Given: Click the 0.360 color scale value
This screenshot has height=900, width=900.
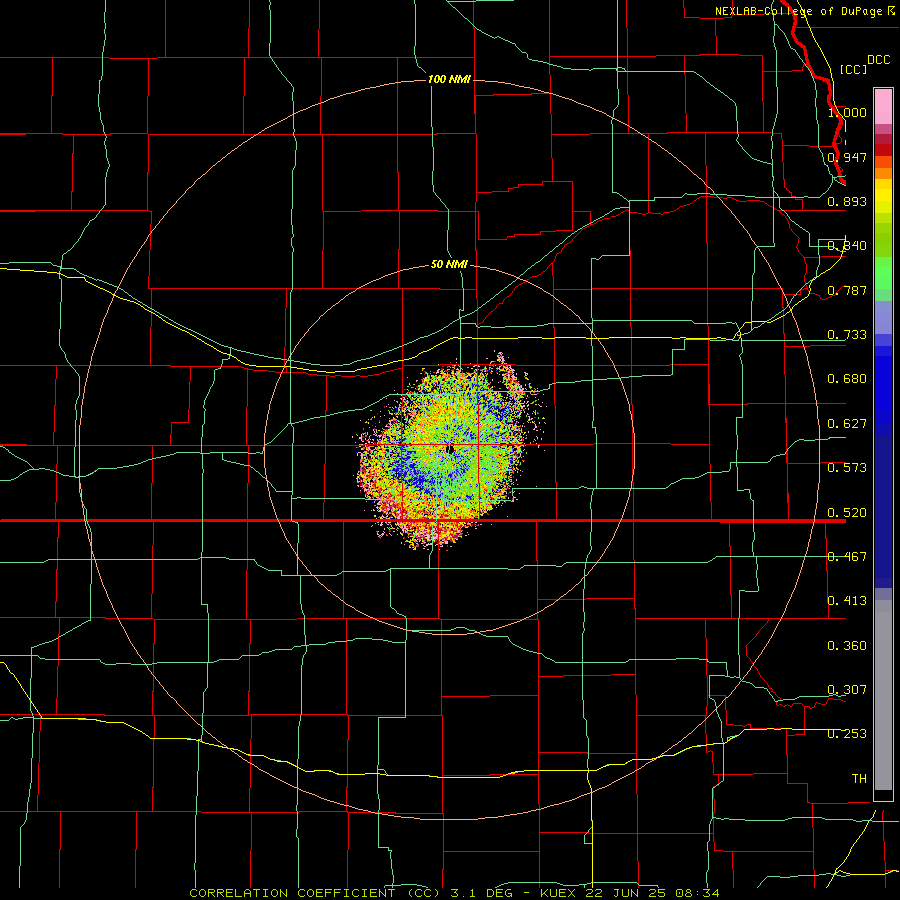Looking at the screenshot, I should click(x=847, y=646).
